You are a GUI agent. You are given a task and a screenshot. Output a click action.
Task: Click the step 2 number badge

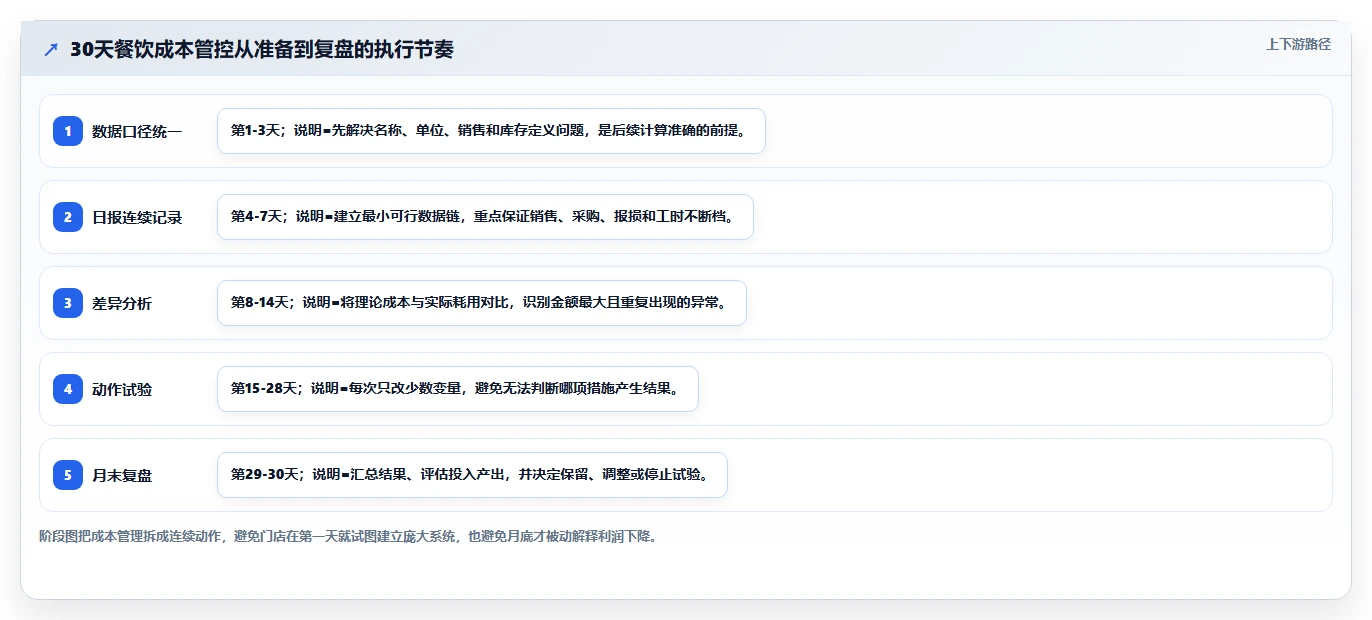tap(68, 217)
